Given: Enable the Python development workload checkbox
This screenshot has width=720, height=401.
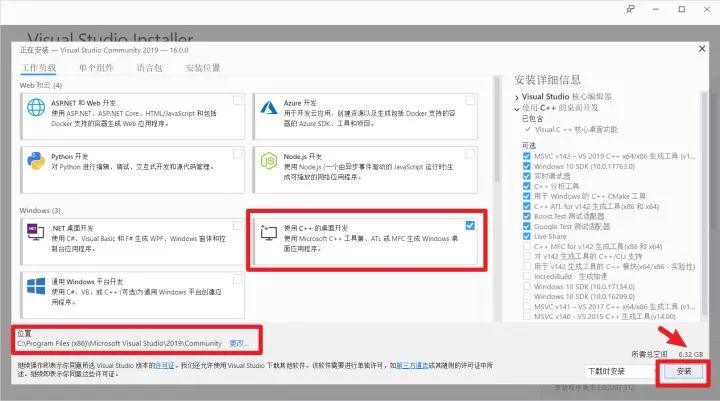Looking at the screenshot, I should (238, 154).
